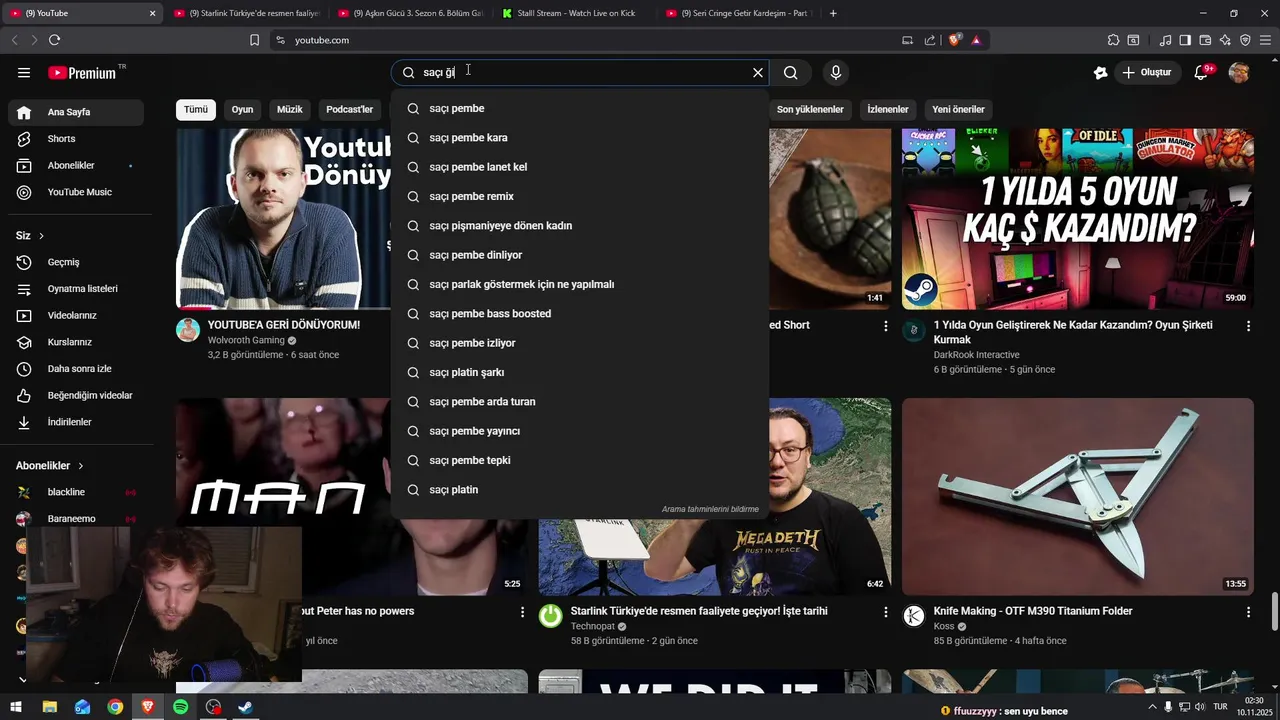
Task: Select suggestion "saçı pembe kara"
Action: tap(580, 138)
